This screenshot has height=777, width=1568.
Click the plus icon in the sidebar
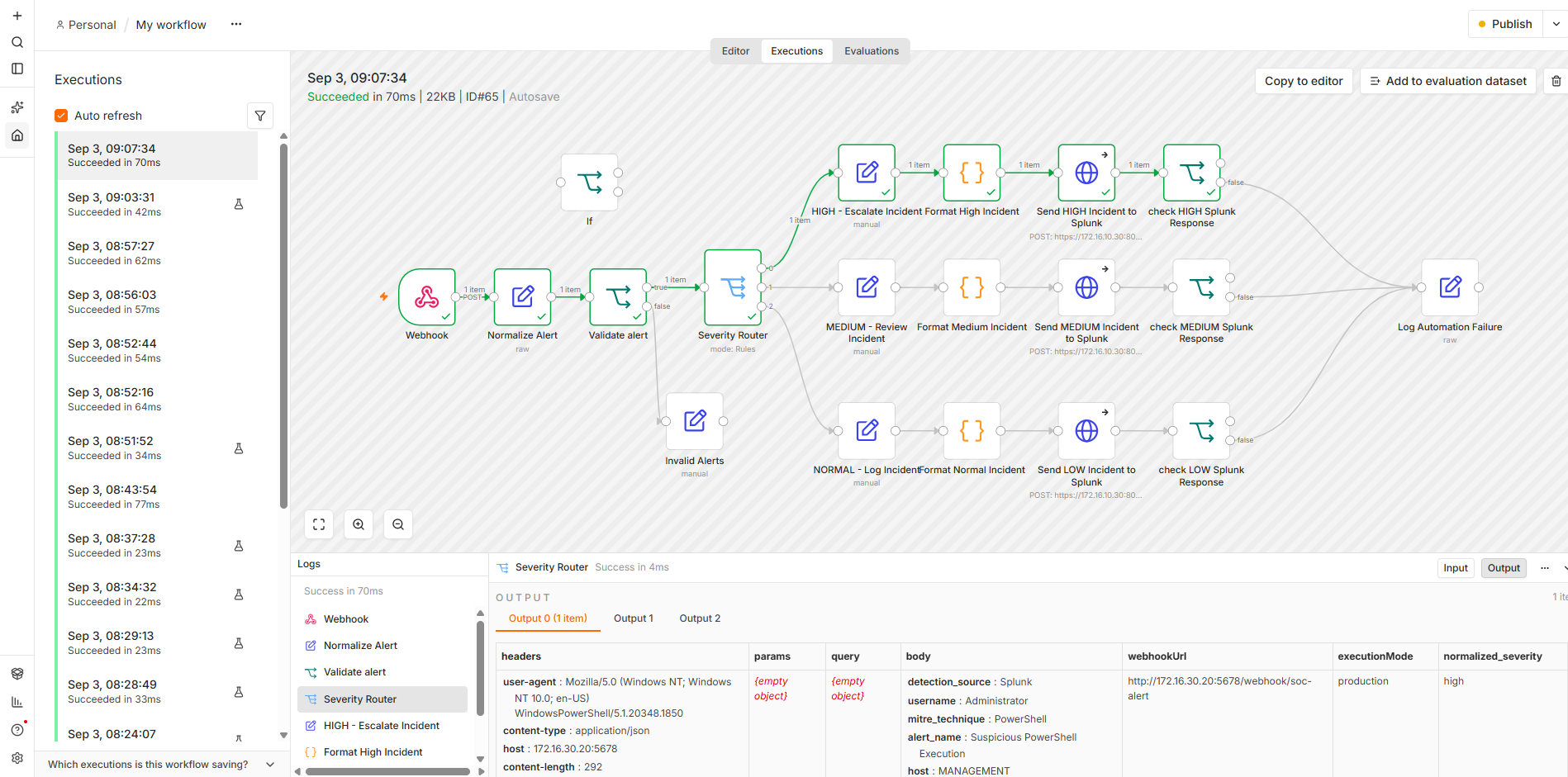[x=17, y=16]
